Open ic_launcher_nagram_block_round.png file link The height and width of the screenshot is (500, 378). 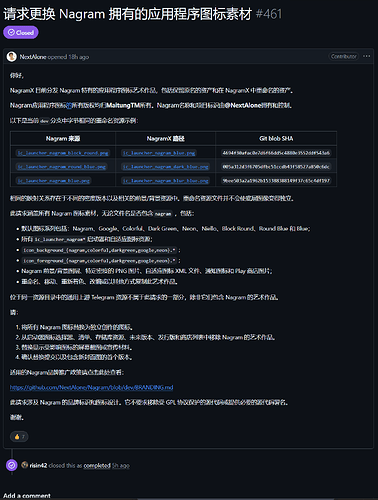(x=63, y=153)
